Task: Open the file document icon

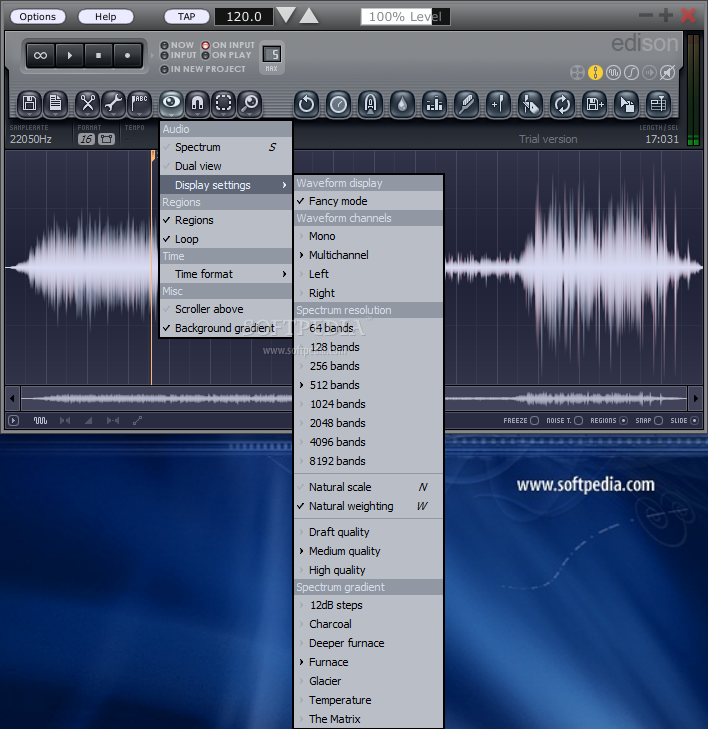Action: click(x=55, y=104)
